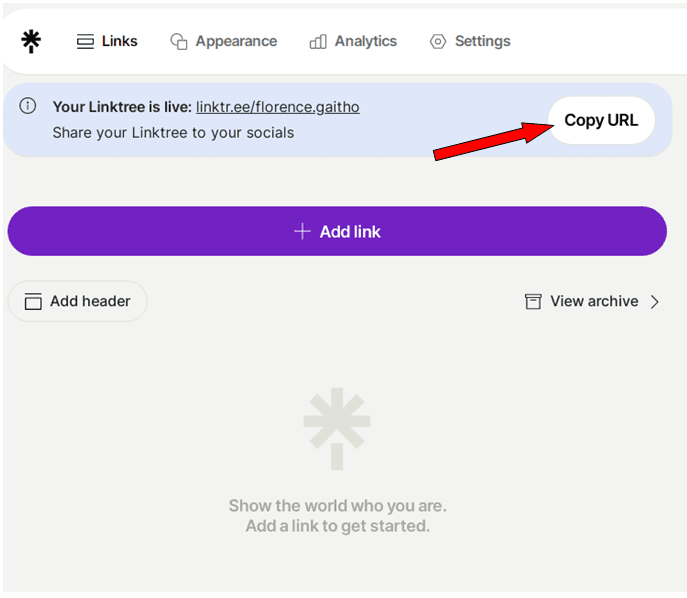The image size is (687, 598).
Task: Open the Links tab
Action: (107, 41)
